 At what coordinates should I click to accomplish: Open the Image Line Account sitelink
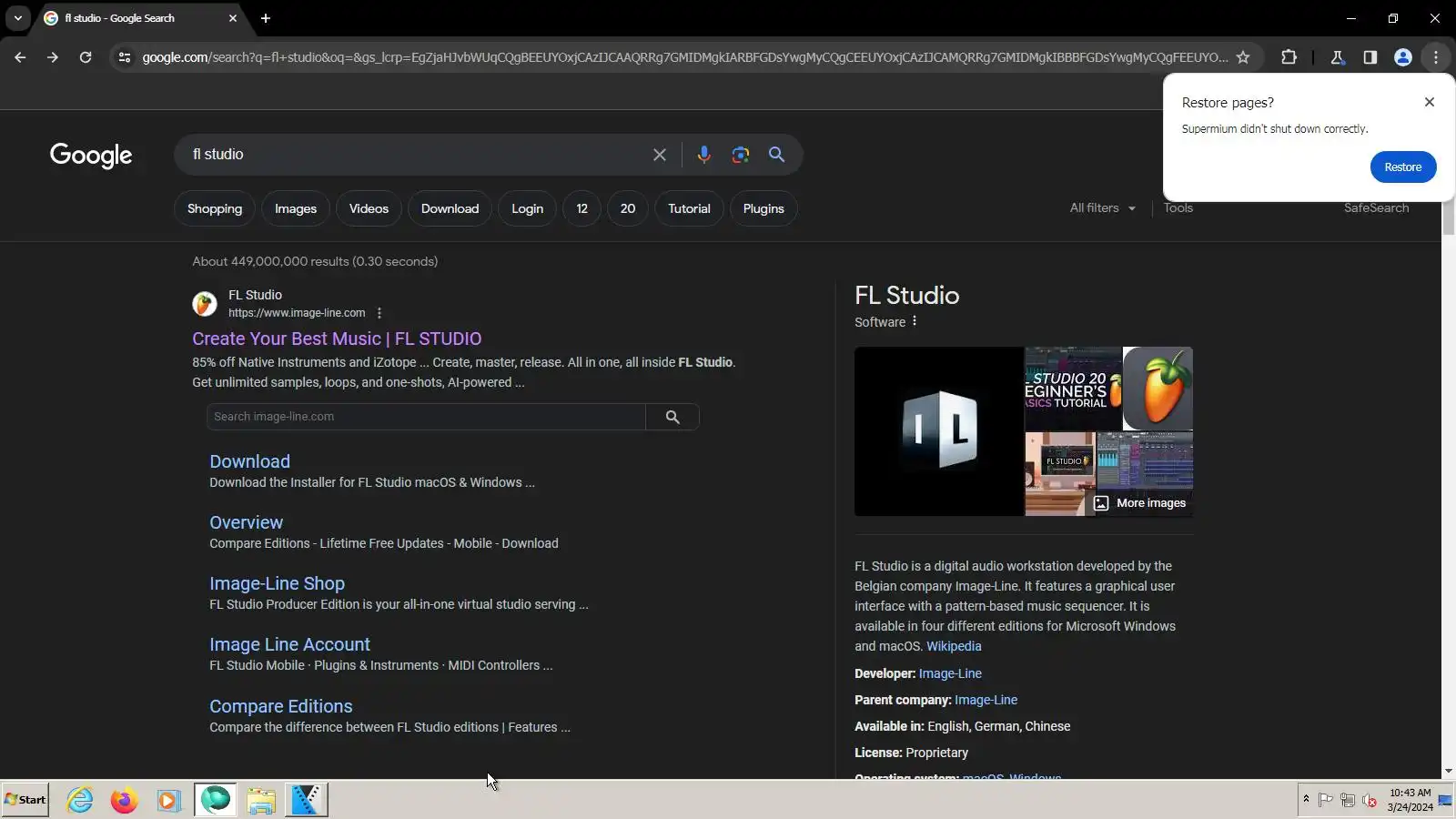pyautogui.click(x=289, y=644)
